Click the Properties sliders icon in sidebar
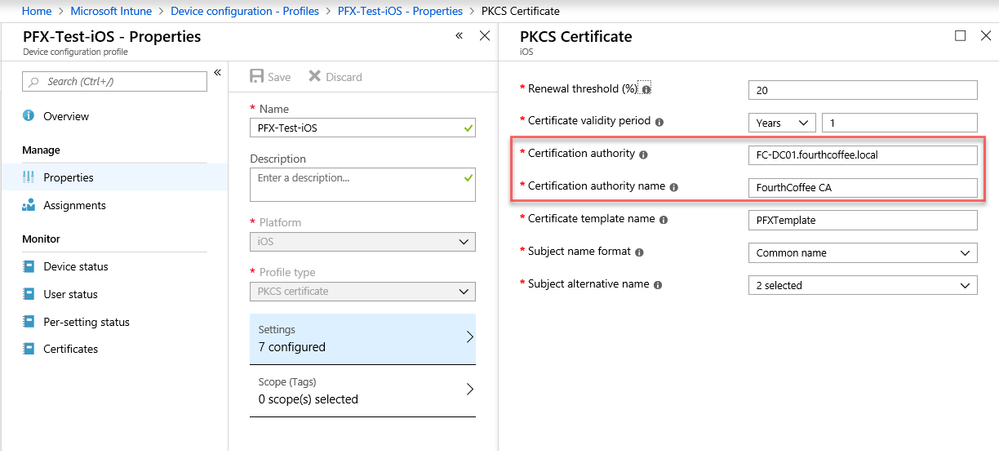 28,178
